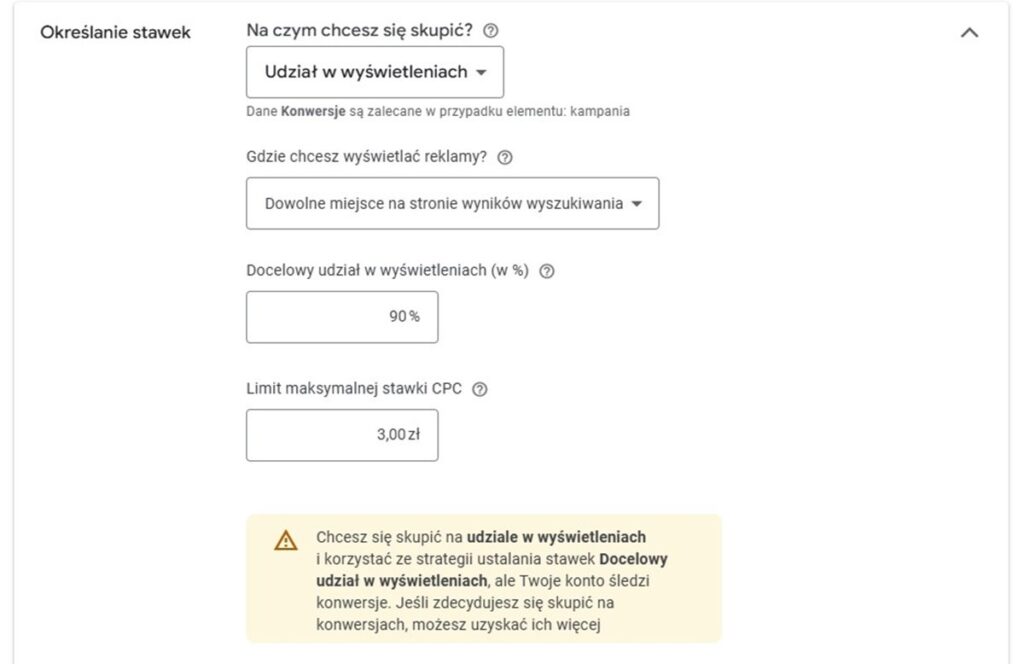Image resolution: width=1024 pixels, height=664 pixels.
Task: Click the "Na czym chcesz się skupić?" label
Action: pyautogui.click(x=359, y=30)
